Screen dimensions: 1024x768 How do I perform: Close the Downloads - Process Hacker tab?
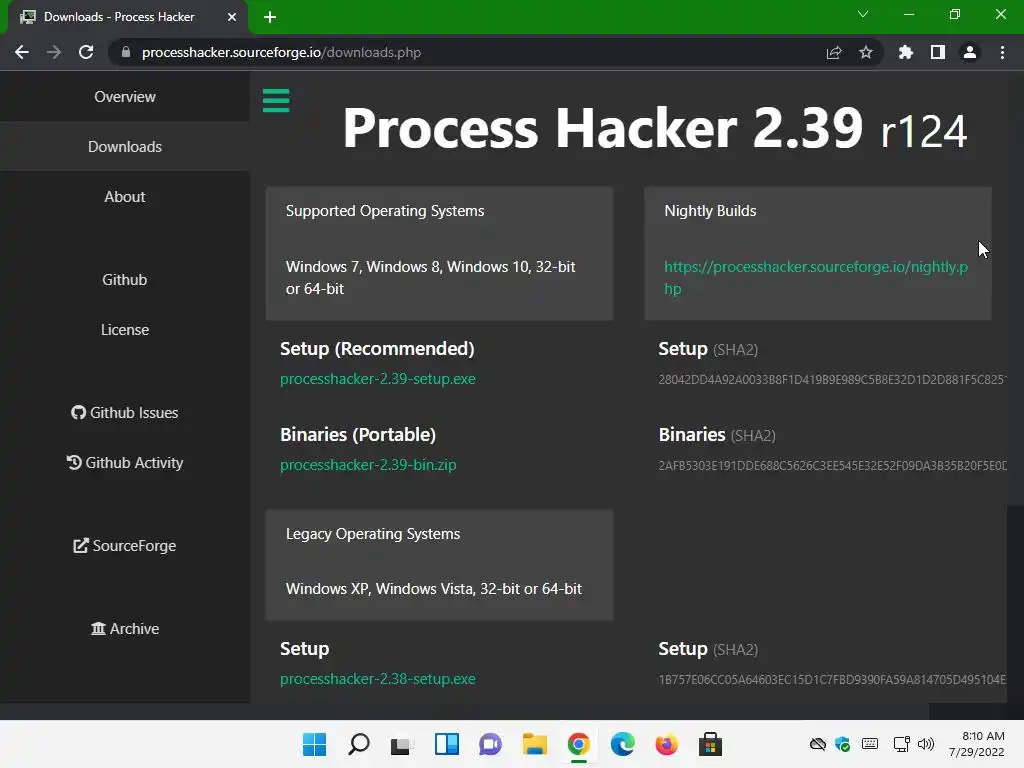pyautogui.click(x=232, y=17)
